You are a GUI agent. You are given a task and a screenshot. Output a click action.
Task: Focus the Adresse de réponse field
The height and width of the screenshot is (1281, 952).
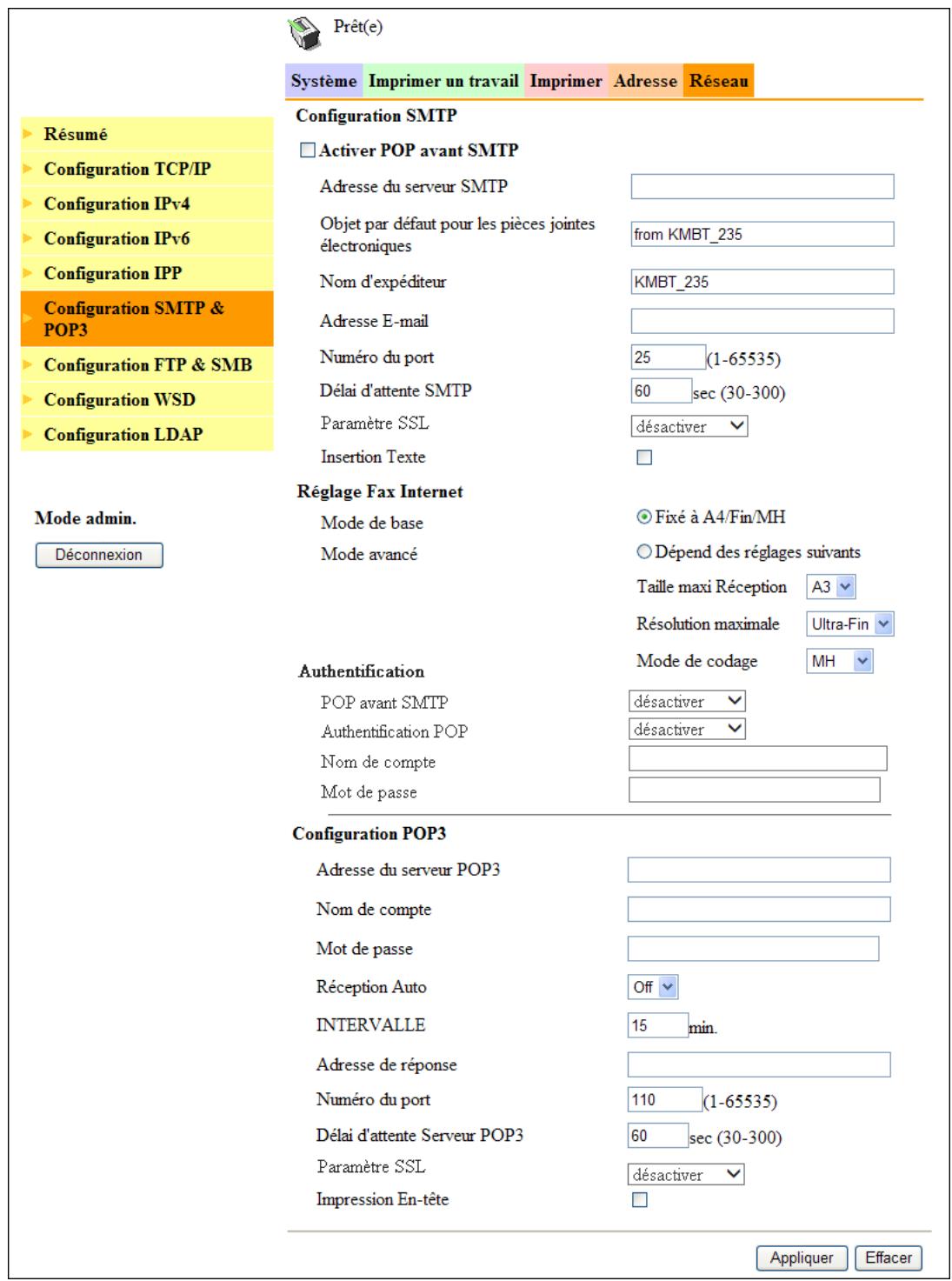(x=759, y=1064)
